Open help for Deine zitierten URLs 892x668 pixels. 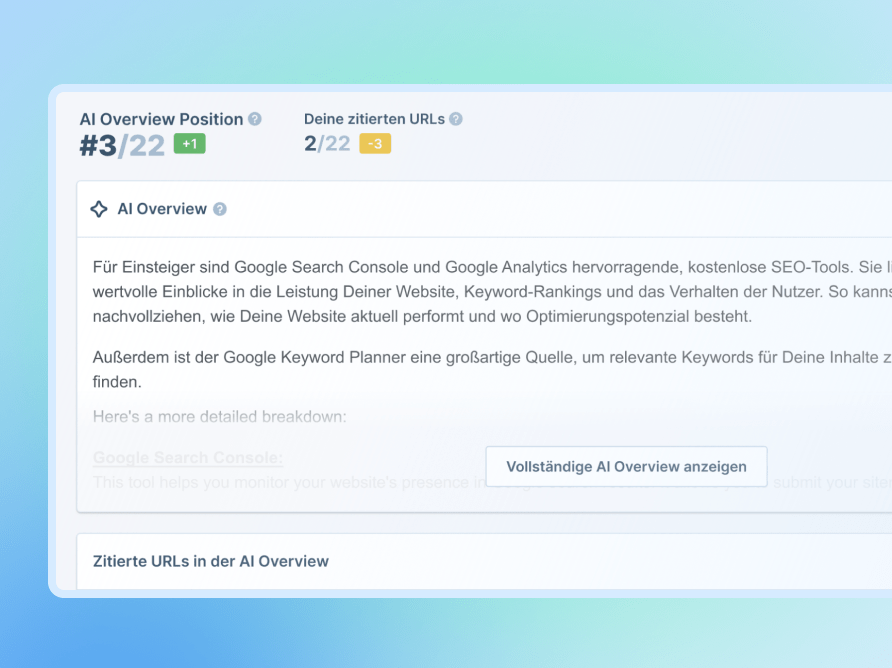point(456,119)
